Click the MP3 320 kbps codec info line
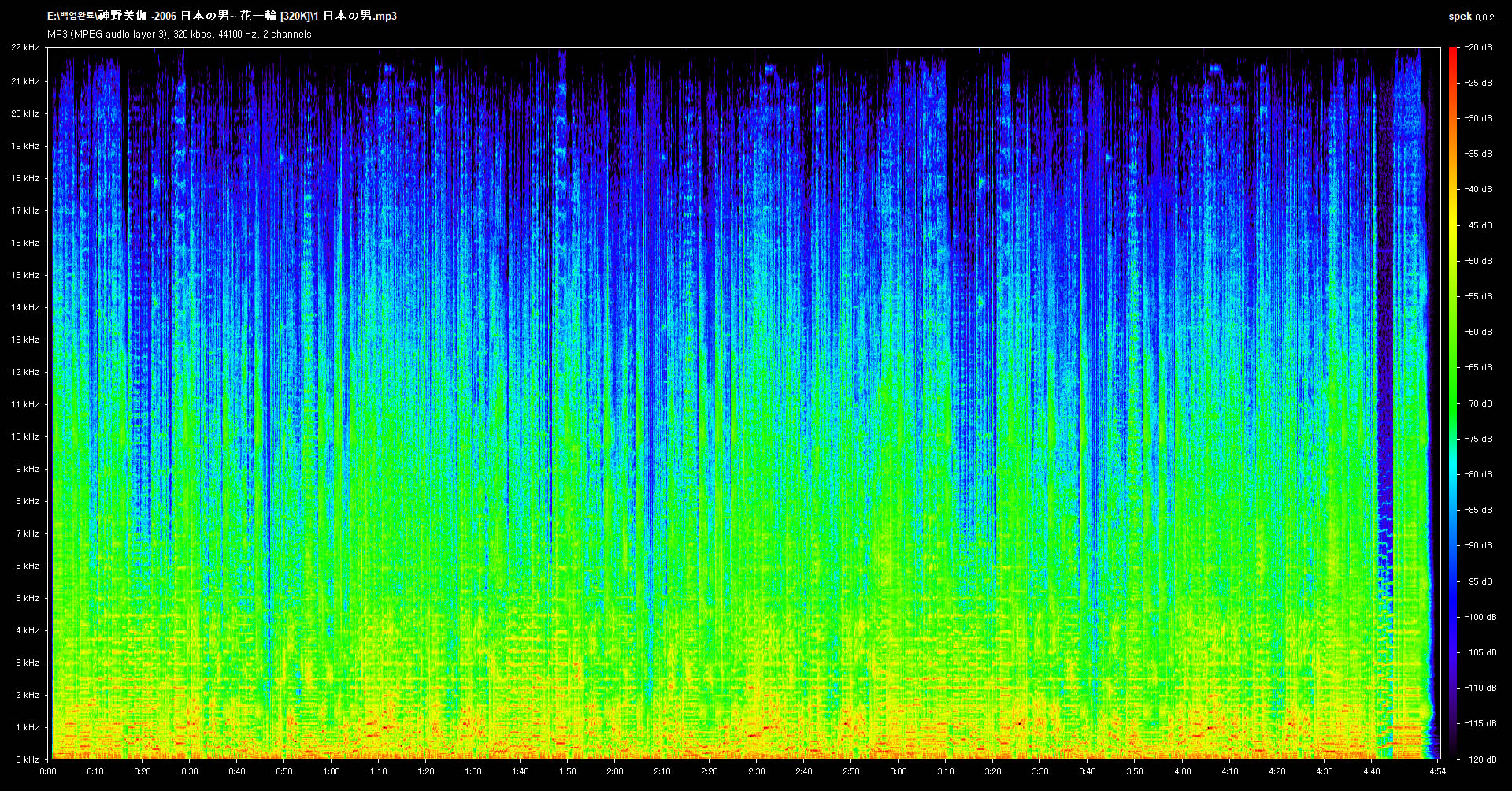This screenshot has width=1512, height=791. pyautogui.click(x=180, y=35)
